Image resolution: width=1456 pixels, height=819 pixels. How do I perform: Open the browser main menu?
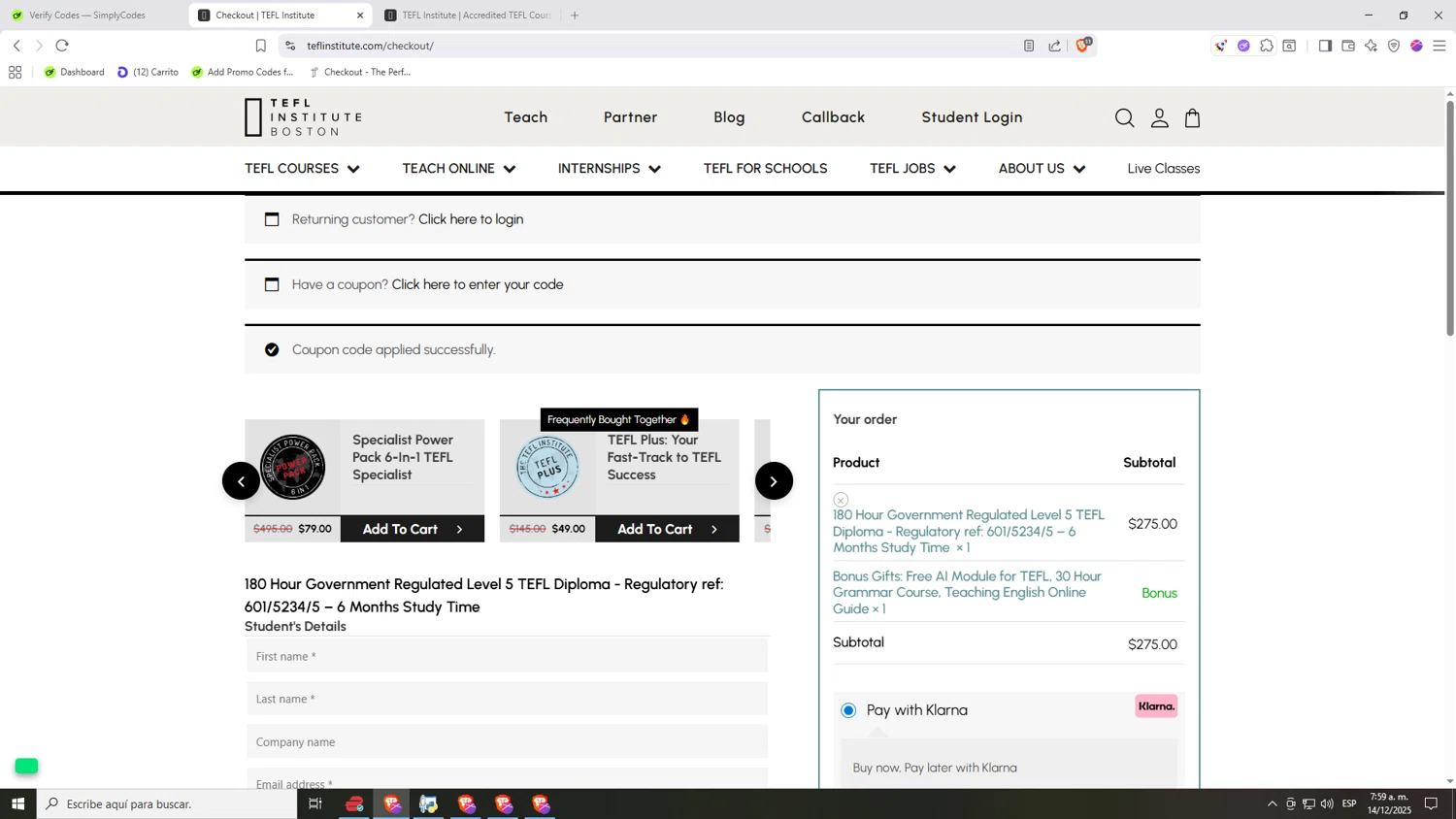click(1439, 46)
